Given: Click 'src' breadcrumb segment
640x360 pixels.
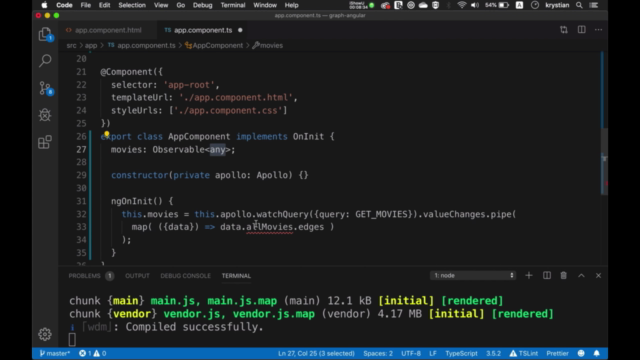Looking at the screenshot, I should 71,45.
